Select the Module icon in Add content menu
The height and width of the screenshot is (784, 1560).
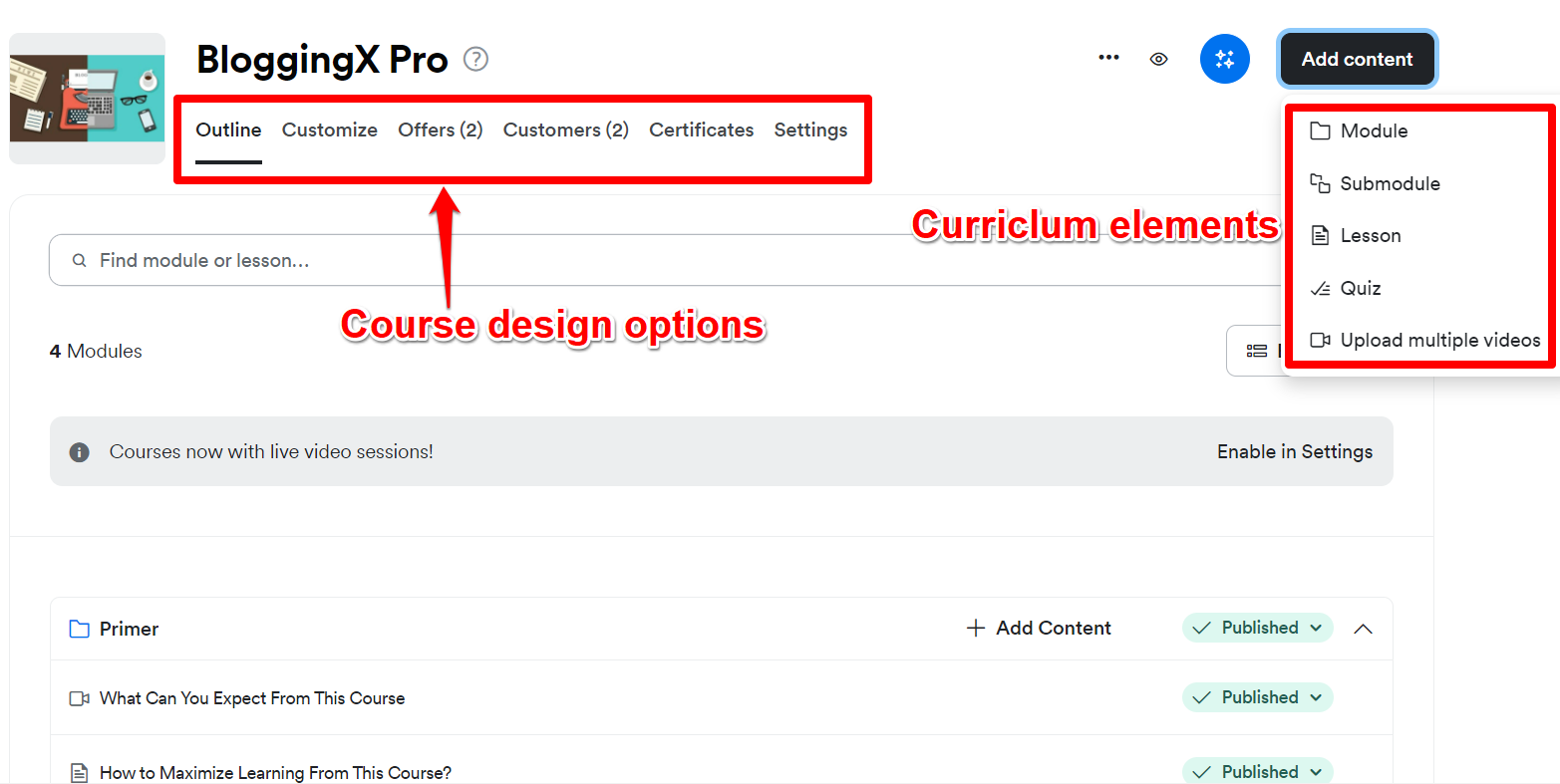tap(1321, 131)
